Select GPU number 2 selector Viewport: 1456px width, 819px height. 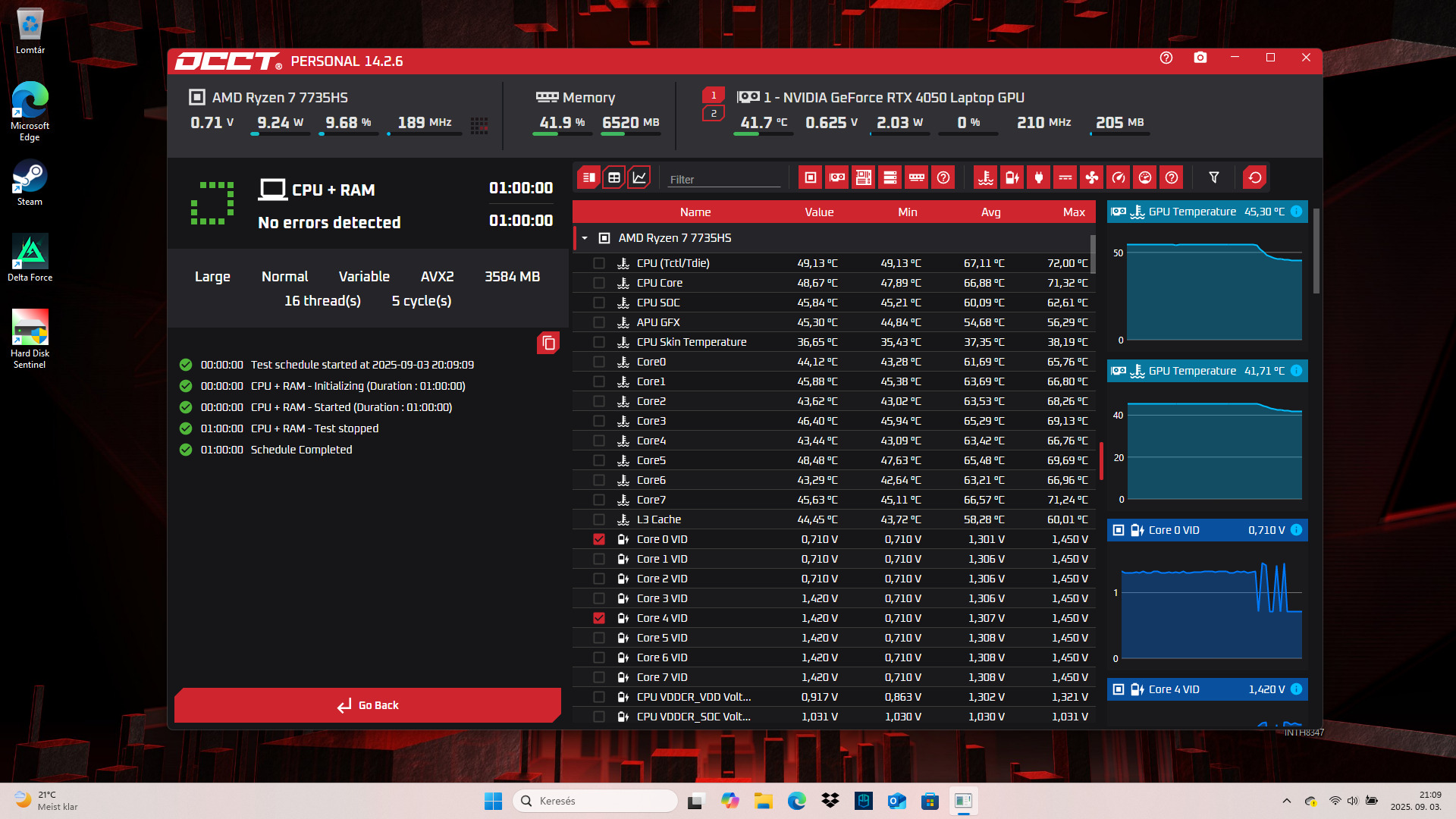pyautogui.click(x=713, y=114)
